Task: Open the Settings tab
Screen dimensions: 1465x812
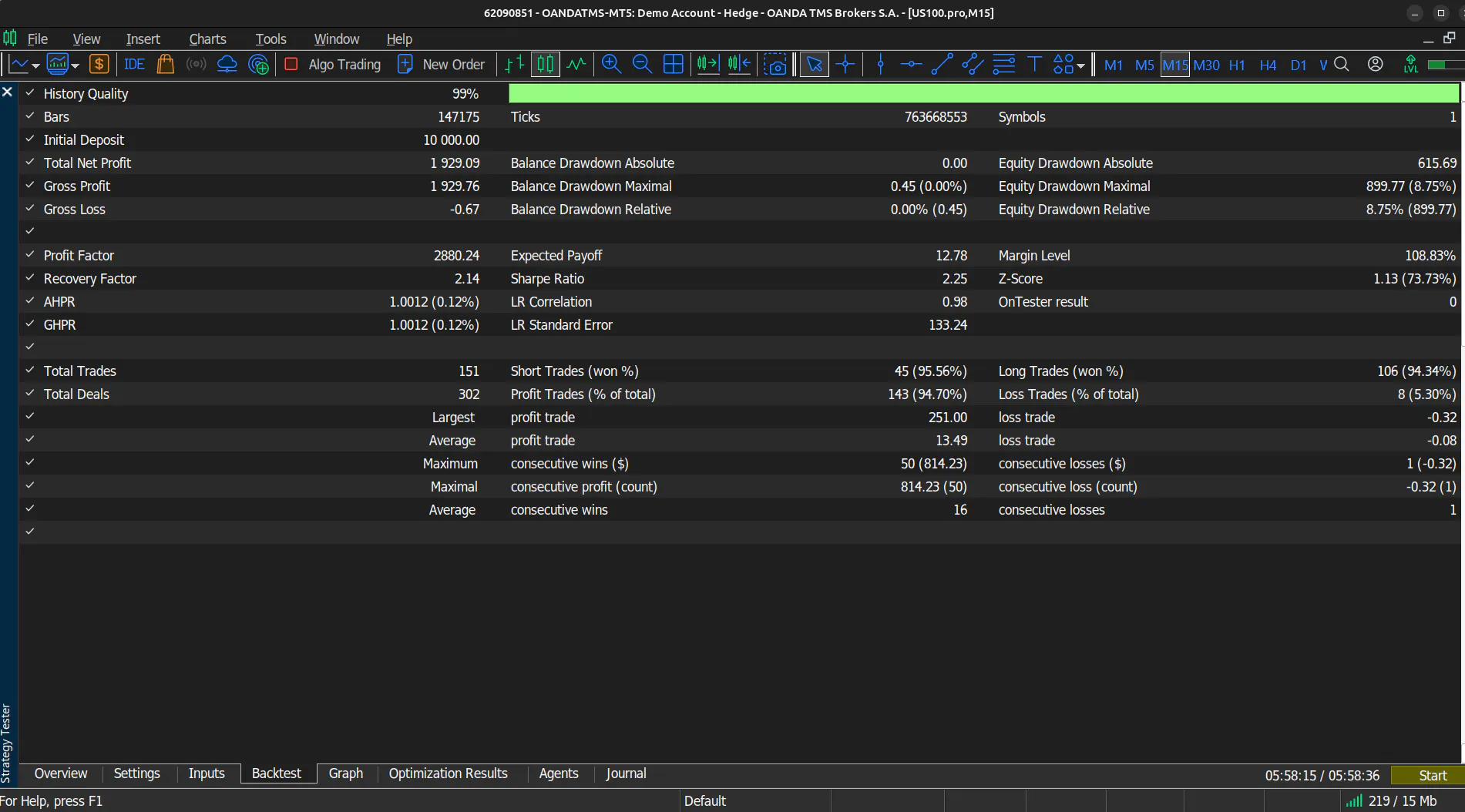Action: point(136,773)
